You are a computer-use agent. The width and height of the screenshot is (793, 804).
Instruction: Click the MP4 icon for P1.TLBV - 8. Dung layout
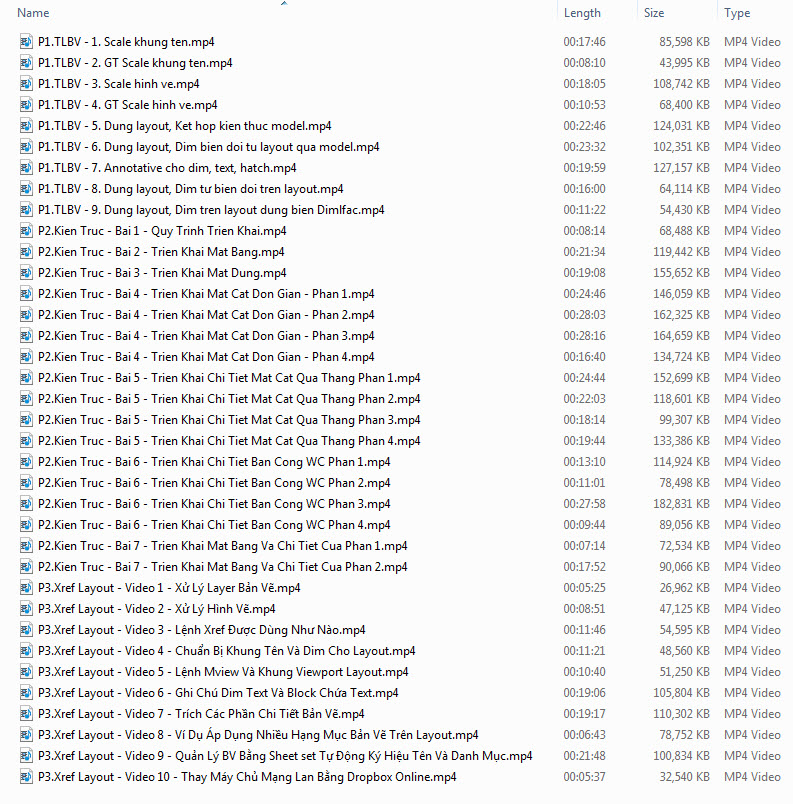[x=26, y=189]
